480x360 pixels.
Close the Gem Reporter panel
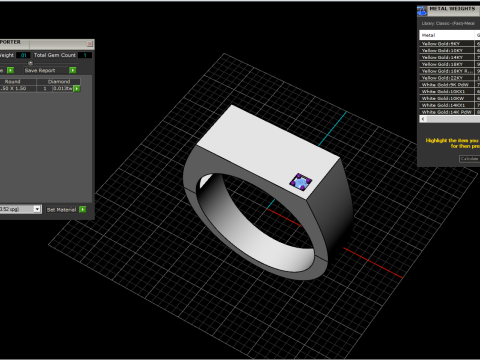[x=90, y=44]
